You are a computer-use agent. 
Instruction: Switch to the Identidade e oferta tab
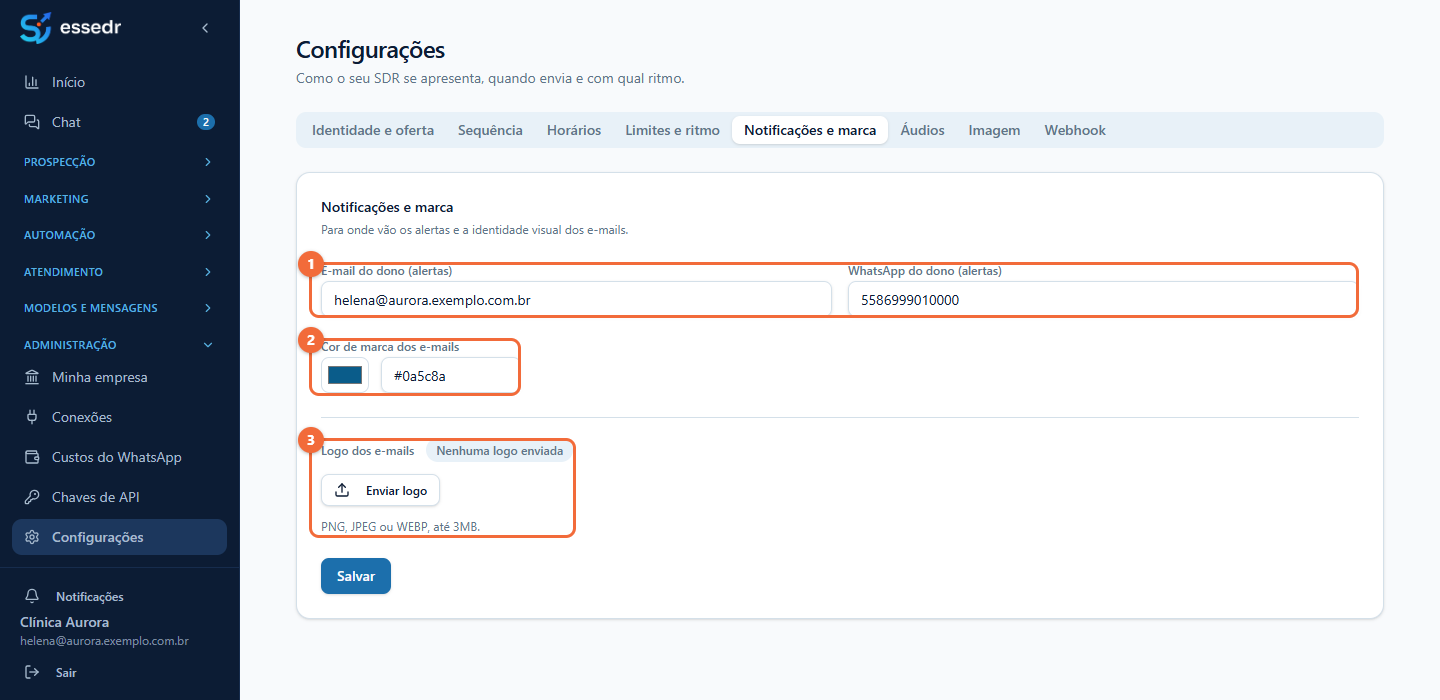[373, 130]
